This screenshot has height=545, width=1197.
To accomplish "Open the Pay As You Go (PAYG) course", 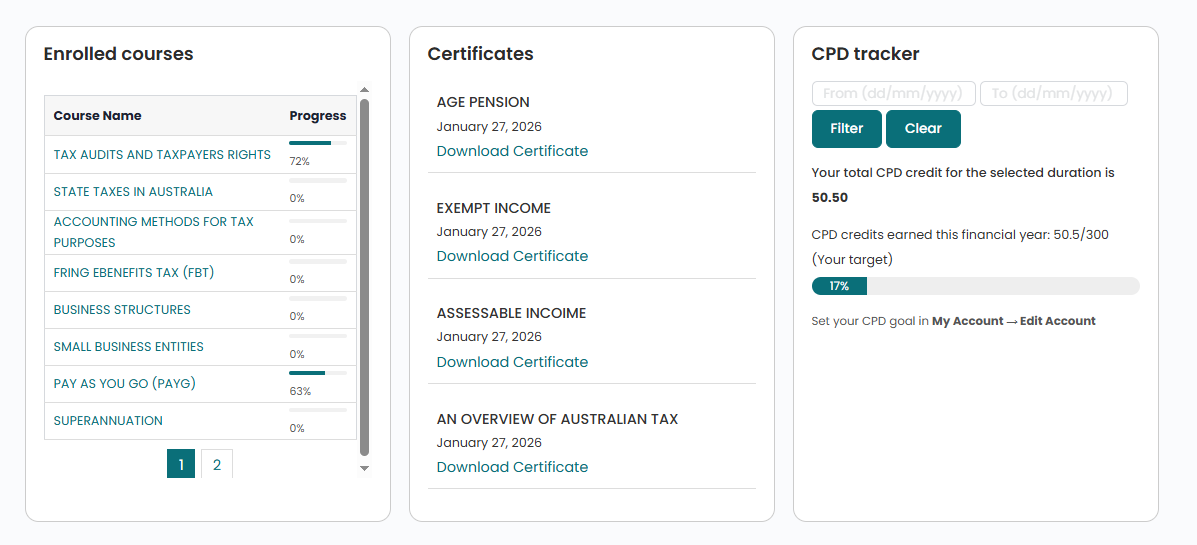I will (x=124, y=384).
